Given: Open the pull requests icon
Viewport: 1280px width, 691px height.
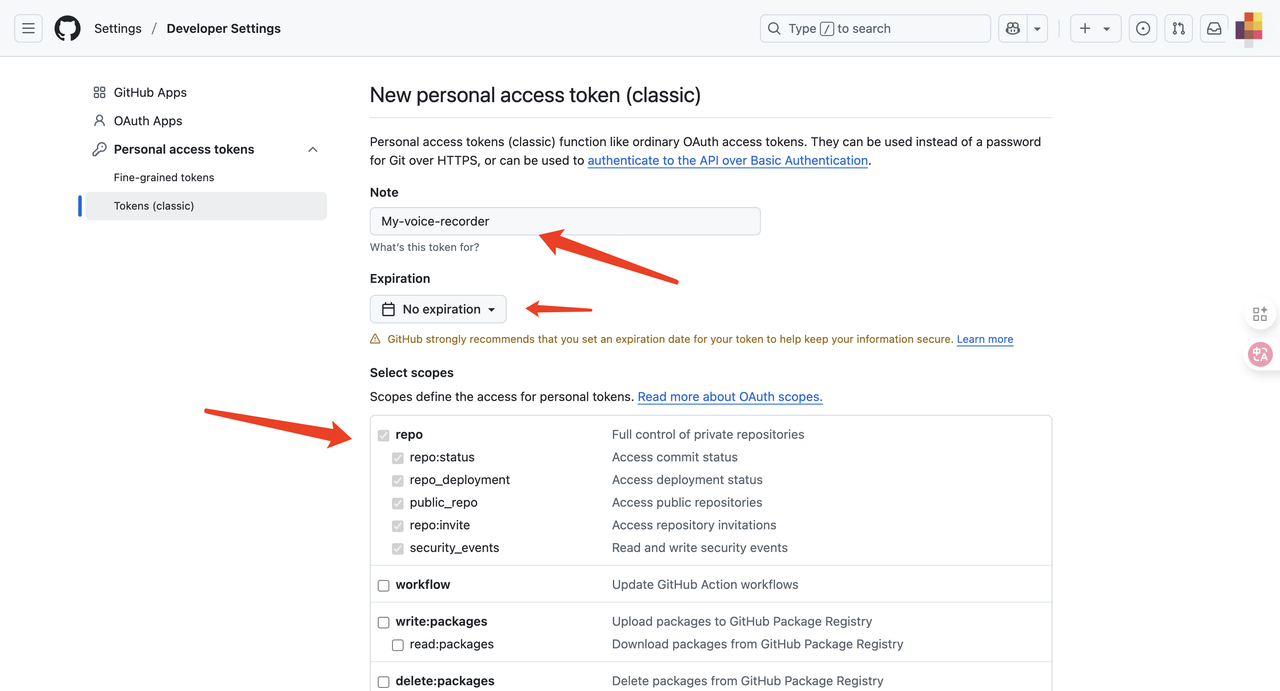Looking at the screenshot, I should [1178, 29].
